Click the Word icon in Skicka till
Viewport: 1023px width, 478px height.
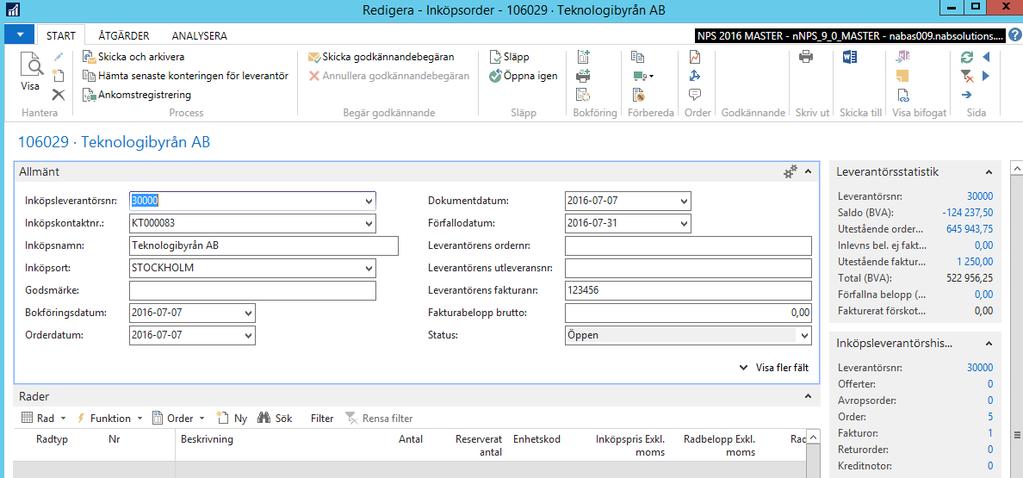850,57
